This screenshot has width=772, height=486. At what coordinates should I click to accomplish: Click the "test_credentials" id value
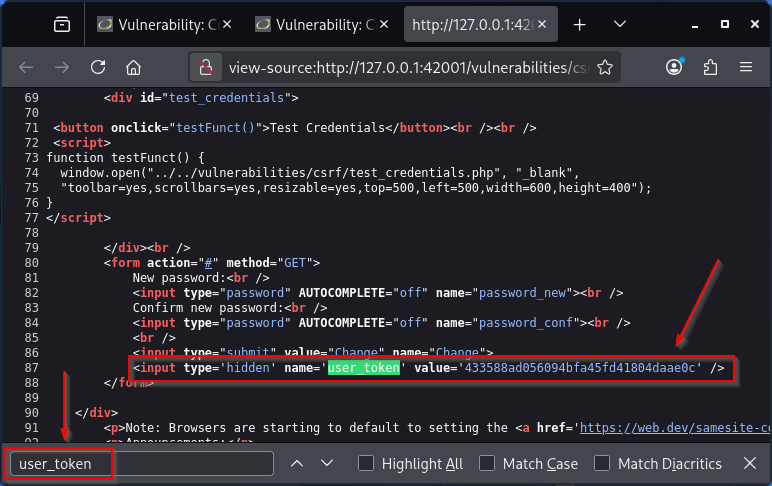(x=226, y=98)
